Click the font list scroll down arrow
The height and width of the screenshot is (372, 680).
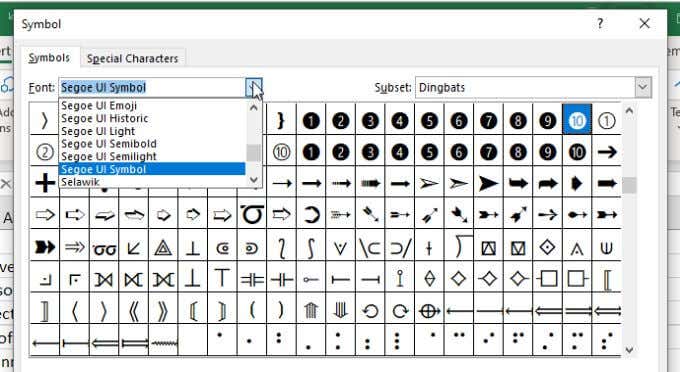tap(254, 179)
